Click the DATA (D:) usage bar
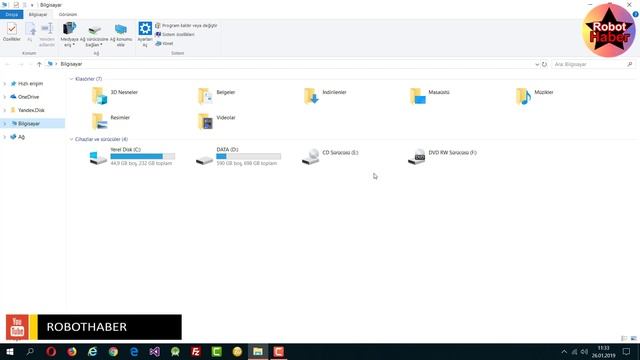Viewport: 640px width, 360px height. point(249,156)
